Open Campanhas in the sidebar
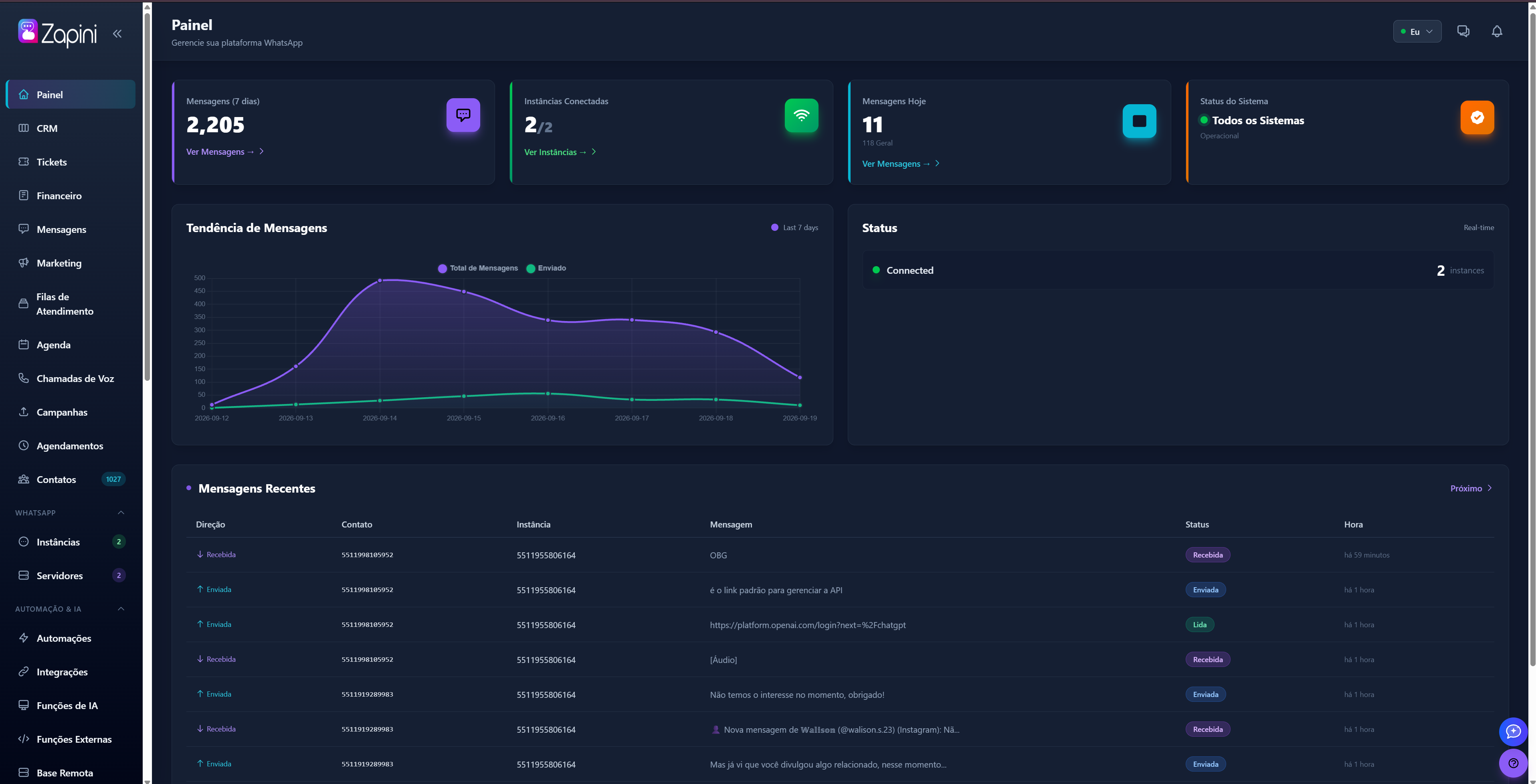This screenshot has height=784, width=1536. click(71, 412)
